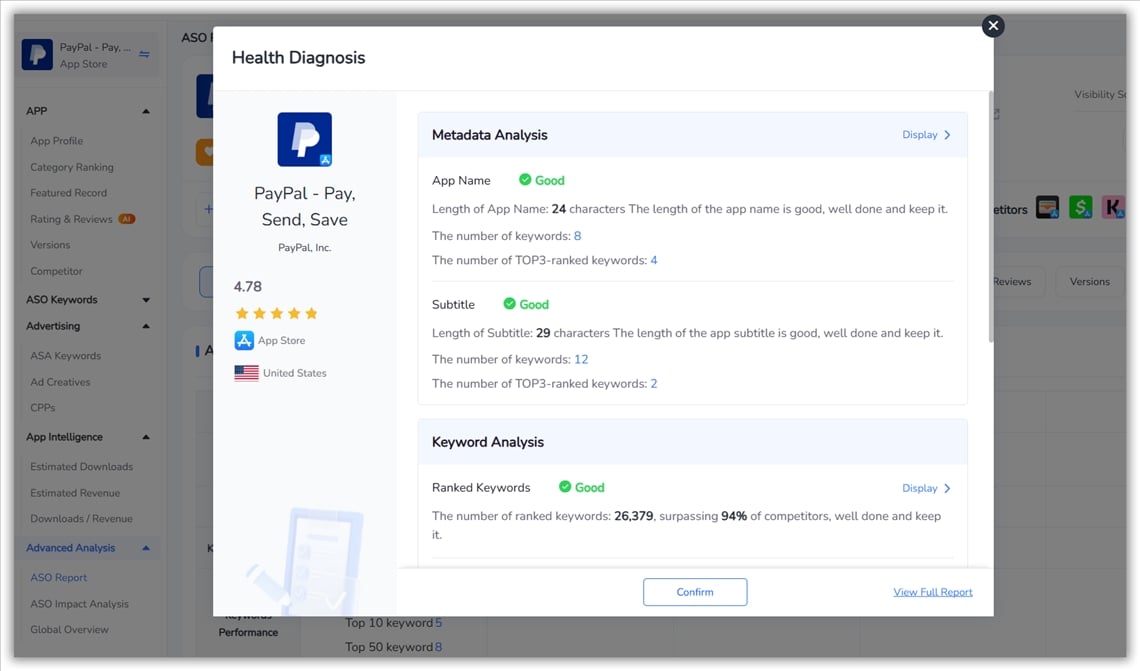Image resolution: width=1140 pixels, height=671 pixels.
Task: Open the View Full Report link
Action: (932, 592)
